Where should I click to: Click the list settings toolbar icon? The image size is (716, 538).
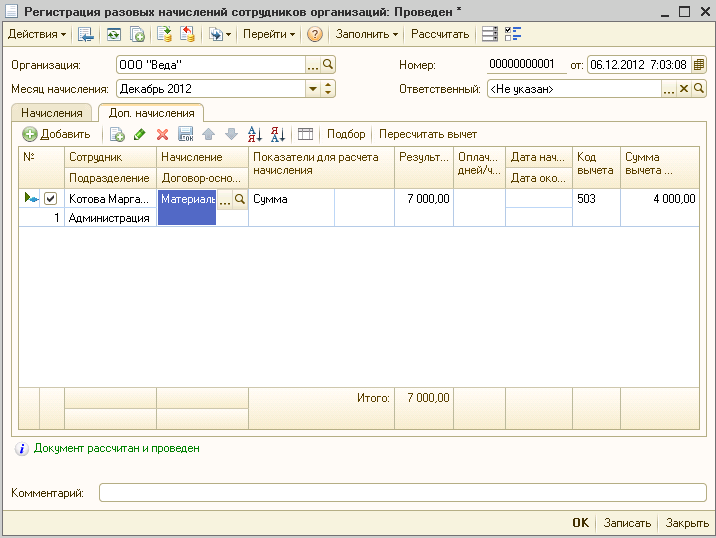click(490, 34)
